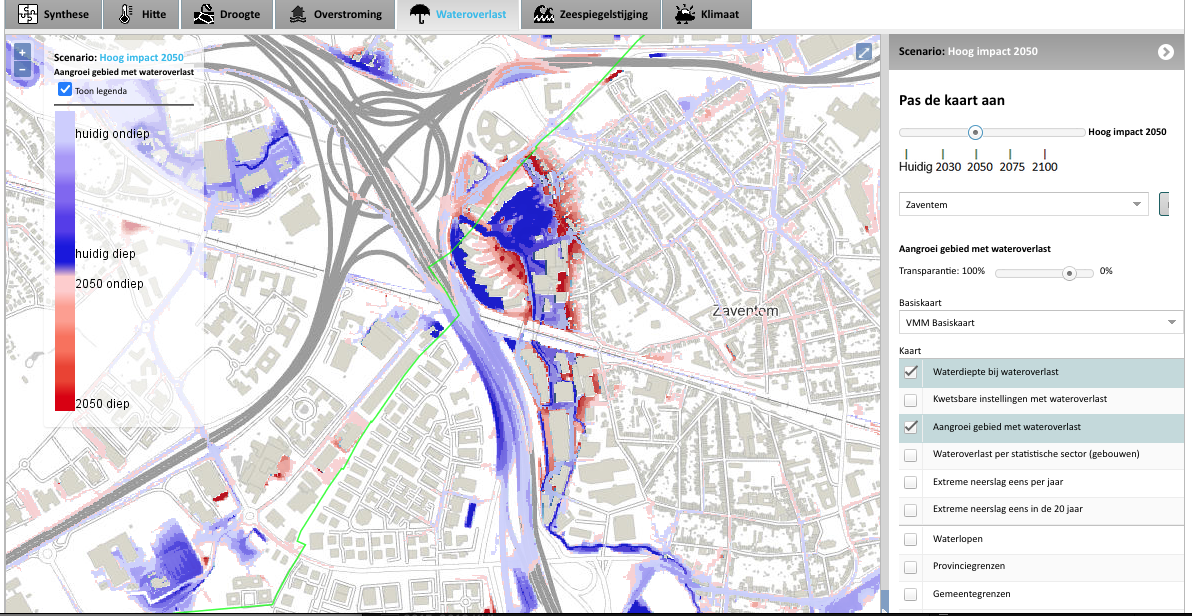Click the Droogte tab icon
Screen dimensions: 1192x616
[x=204, y=15]
